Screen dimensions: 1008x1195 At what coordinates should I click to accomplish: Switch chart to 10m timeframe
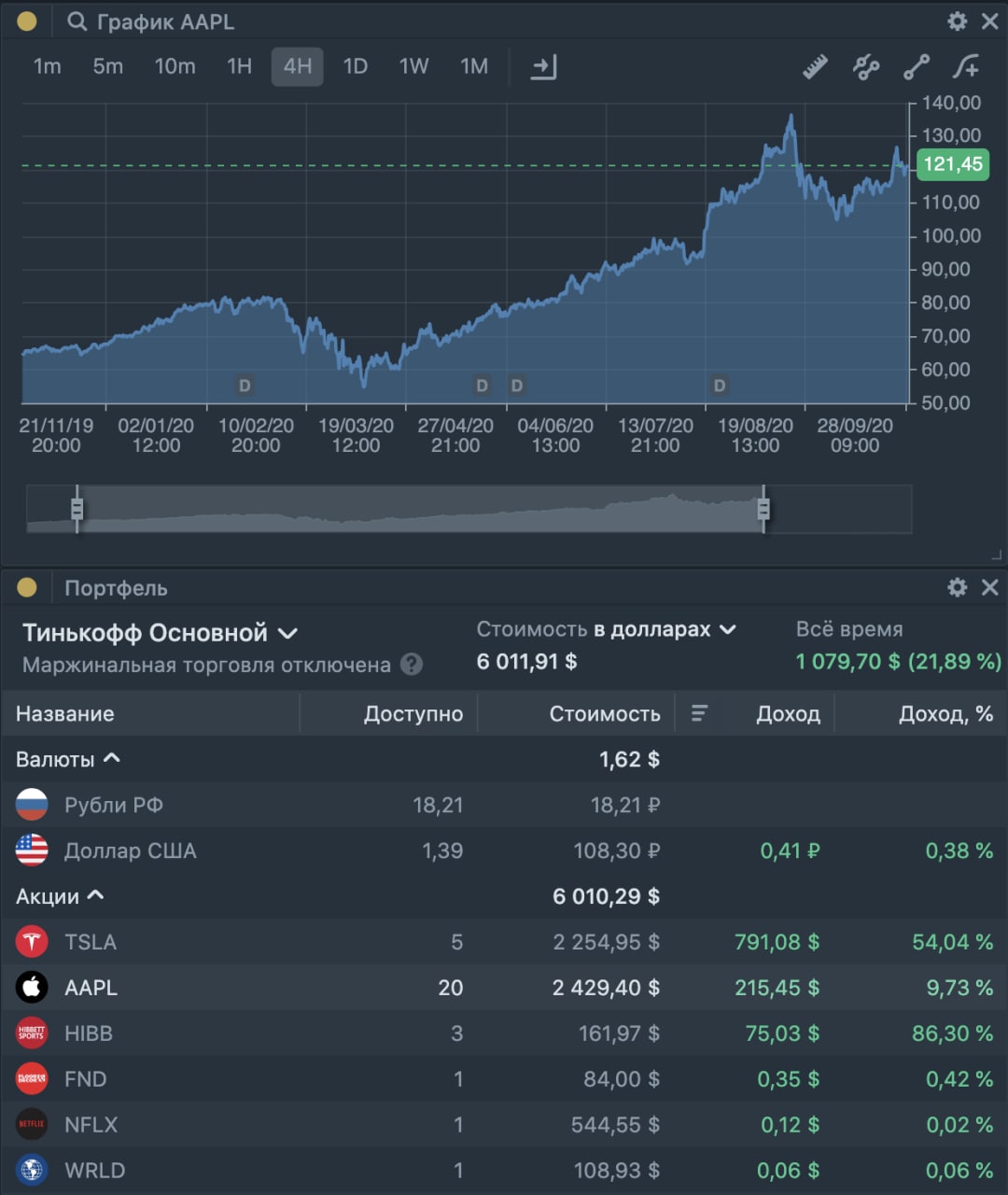pyautogui.click(x=175, y=67)
